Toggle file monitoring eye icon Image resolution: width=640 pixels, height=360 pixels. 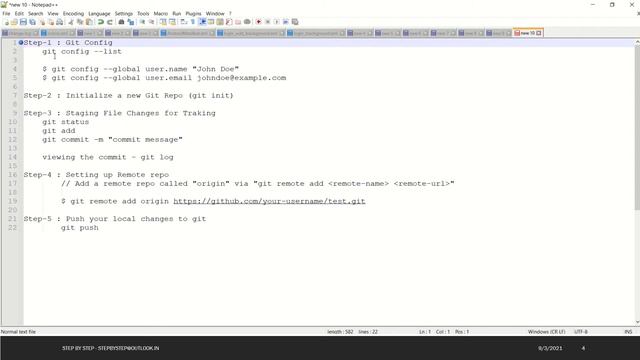coord(247,22)
